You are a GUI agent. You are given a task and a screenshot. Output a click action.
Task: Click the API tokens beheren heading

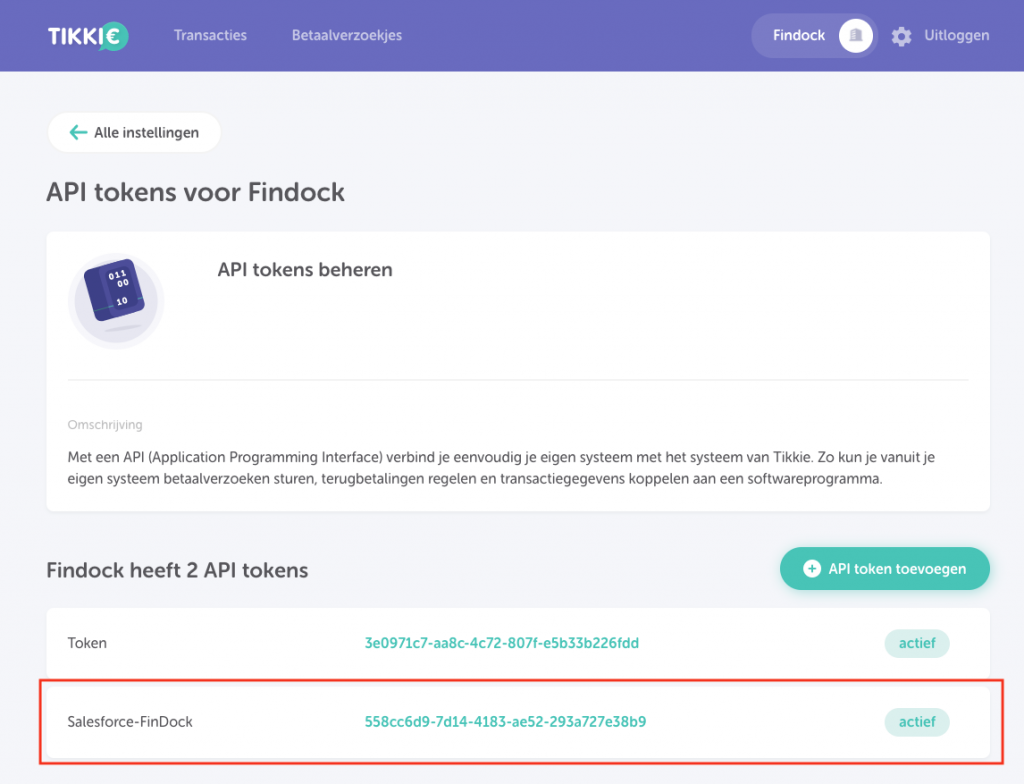[x=305, y=270]
